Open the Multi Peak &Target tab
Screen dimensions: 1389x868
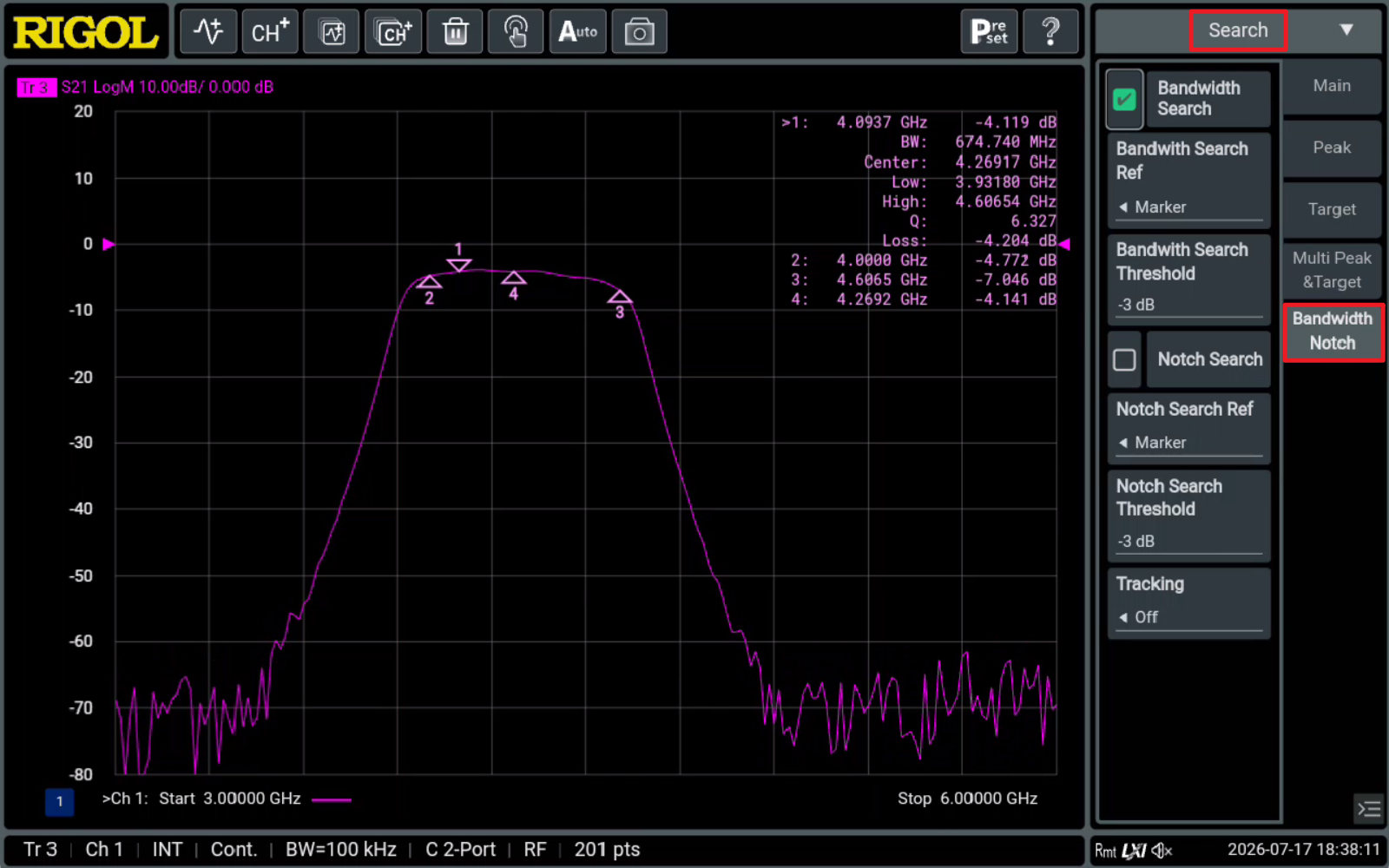point(1332,270)
